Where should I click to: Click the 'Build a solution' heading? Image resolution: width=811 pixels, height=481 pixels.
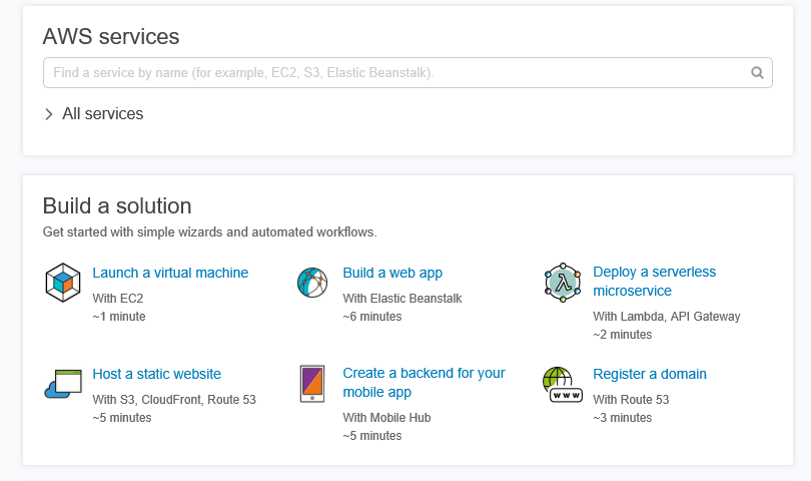[x=117, y=206]
